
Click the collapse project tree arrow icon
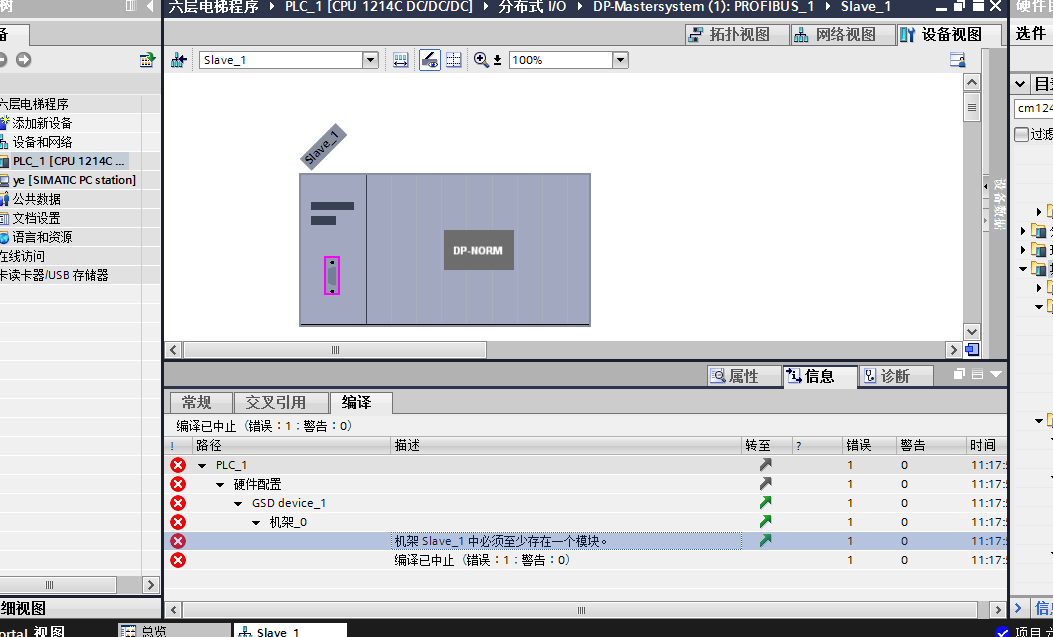click(x=150, y=7)
